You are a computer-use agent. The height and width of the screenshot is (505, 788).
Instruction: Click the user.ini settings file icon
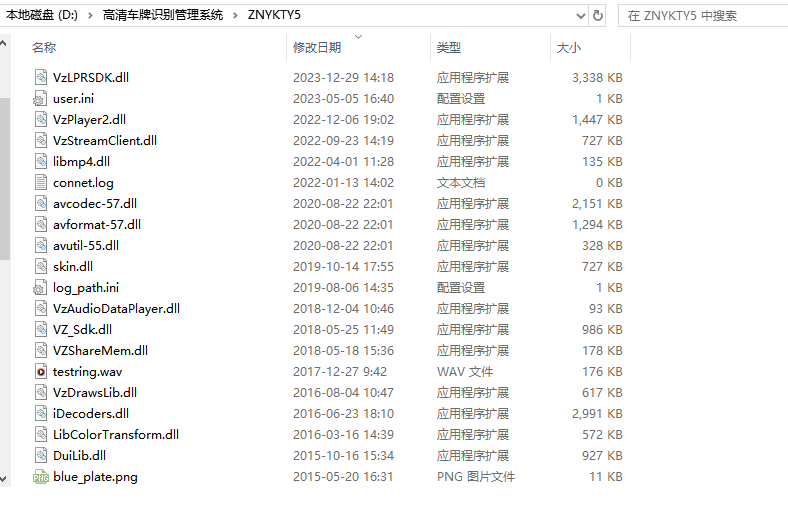(40, 98)
